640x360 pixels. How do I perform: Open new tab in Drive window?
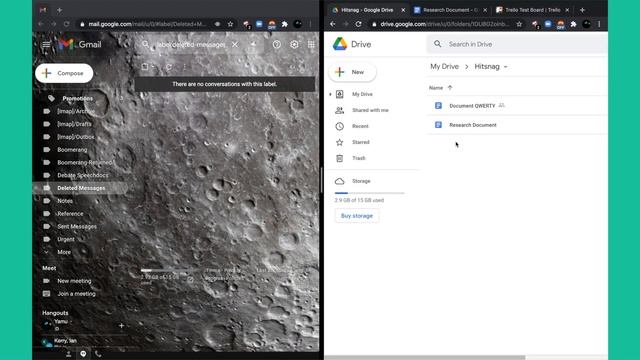click(582, 10)
